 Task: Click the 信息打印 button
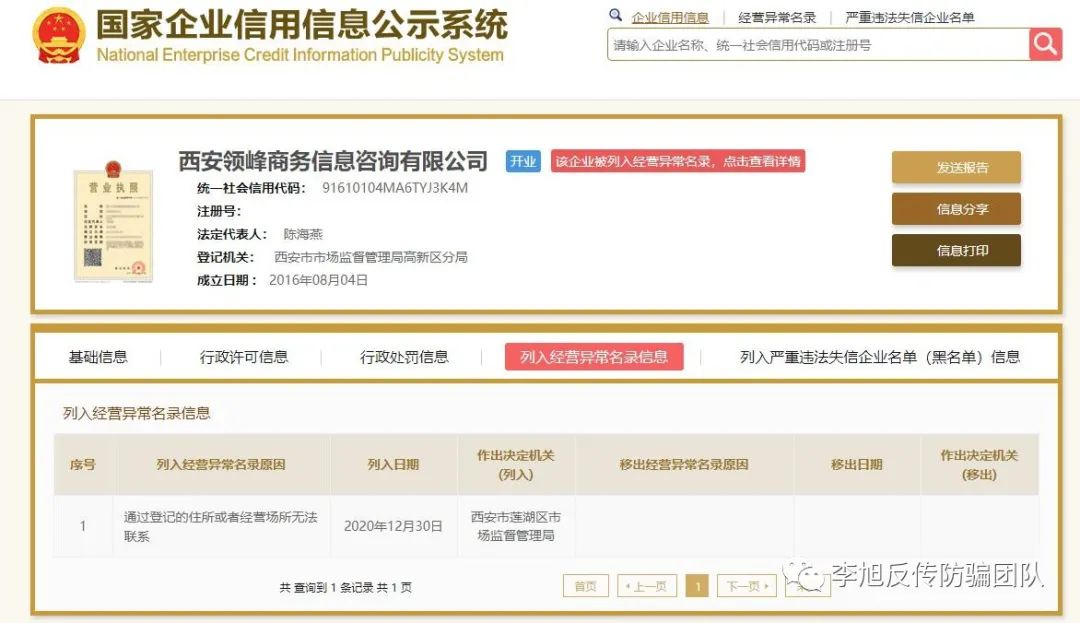(956, 251)
